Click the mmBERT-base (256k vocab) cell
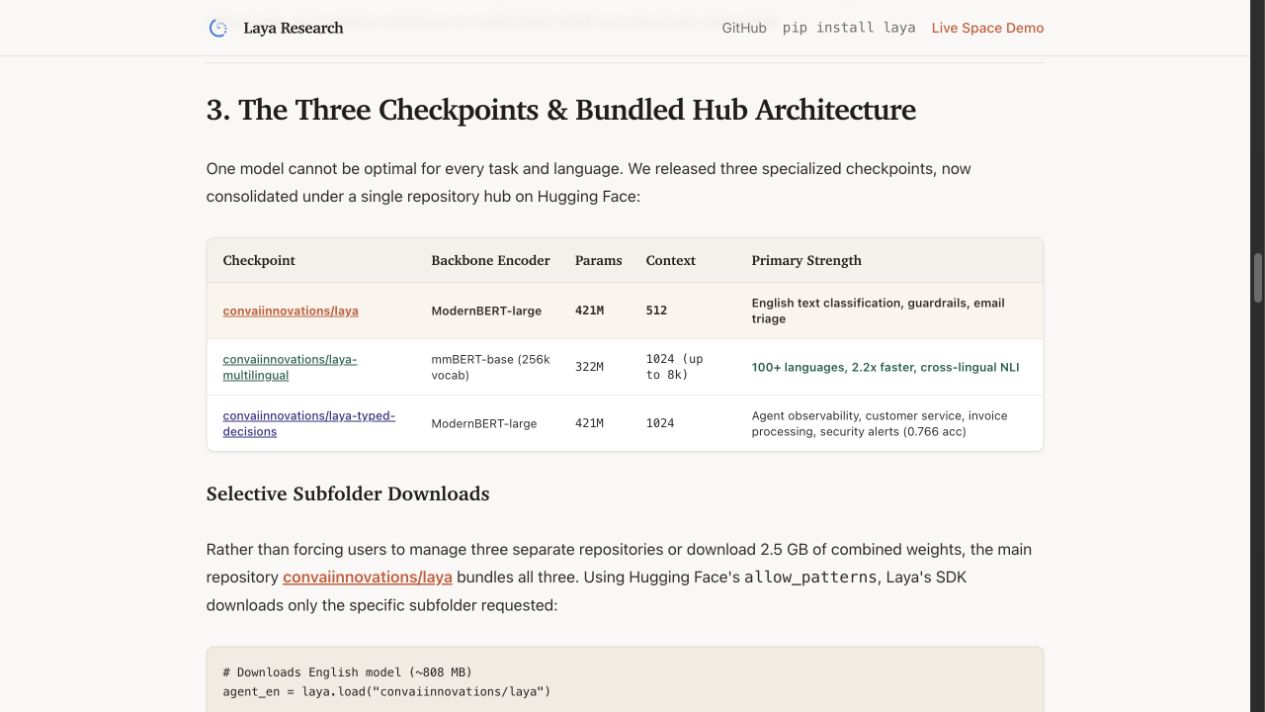The height and width of the screenshot is (712, 1265). click(490, 367)
